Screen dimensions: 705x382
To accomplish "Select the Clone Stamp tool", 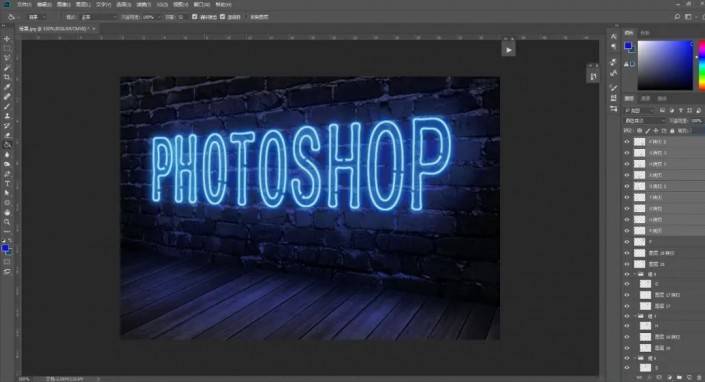I will [7, 116].
